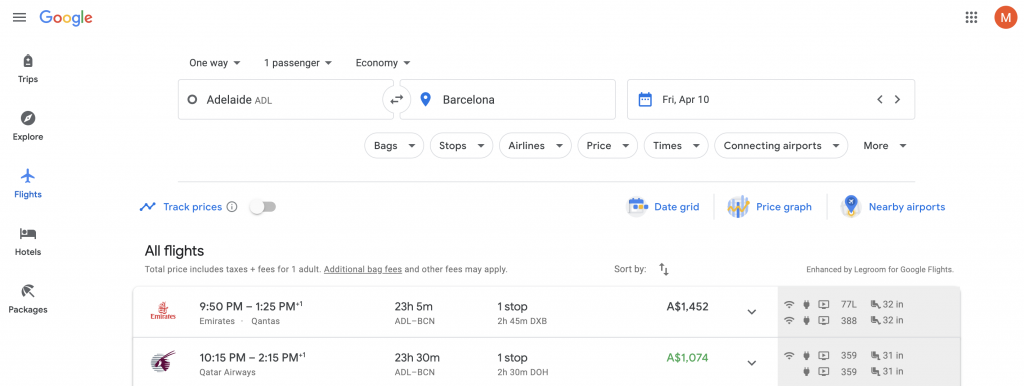The image size is (1024, 386).
Task: Open the Stops filter
Action: tap(461, 146)
